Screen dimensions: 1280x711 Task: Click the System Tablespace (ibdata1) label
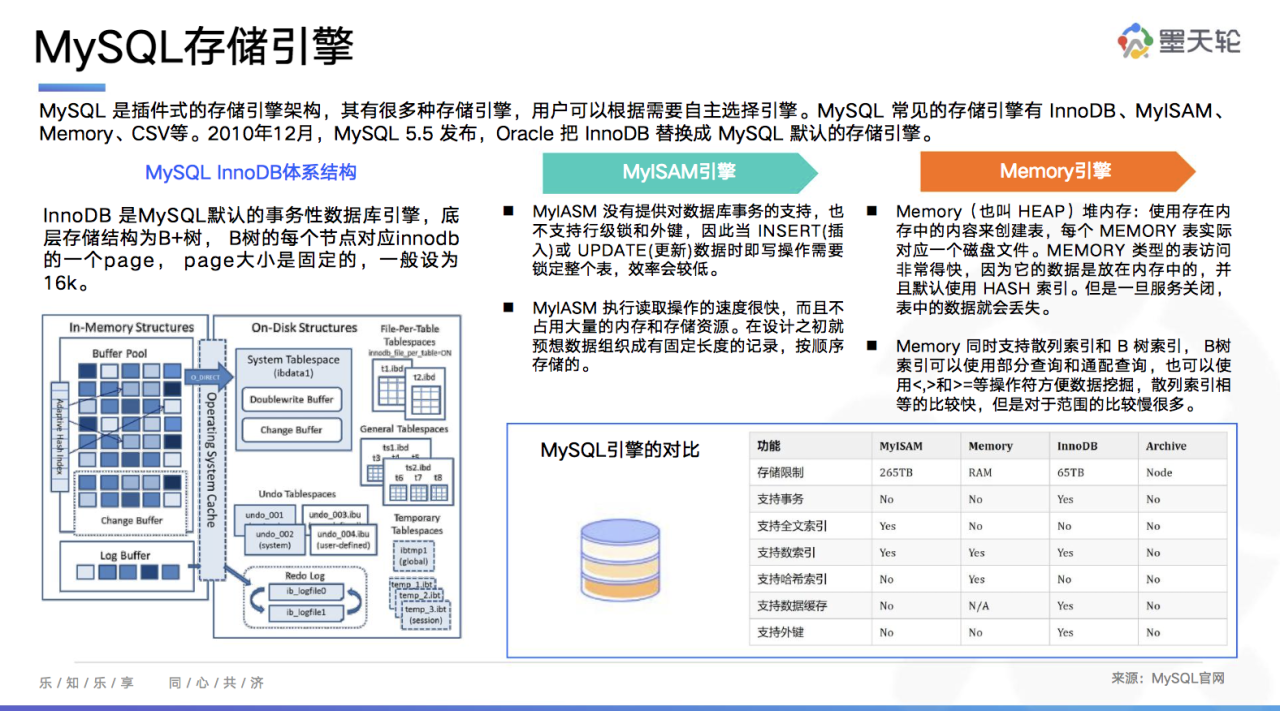click(x=293, y=366)
